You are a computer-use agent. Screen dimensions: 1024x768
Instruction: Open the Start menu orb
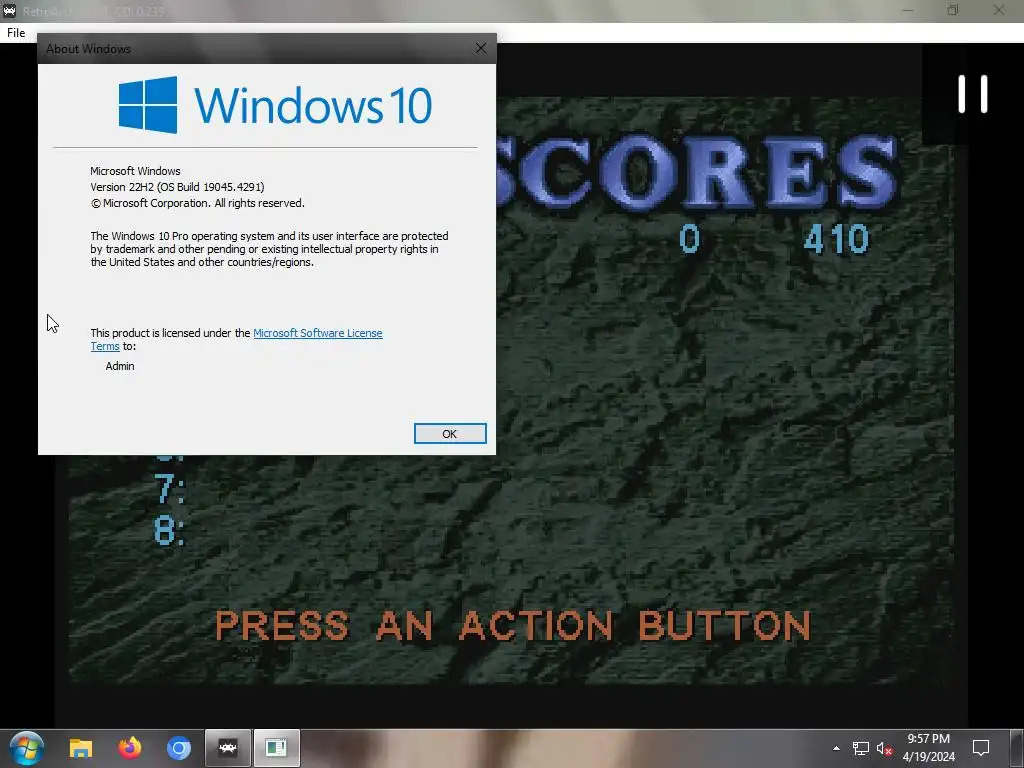pyautogui.click(x=27, y=748)
